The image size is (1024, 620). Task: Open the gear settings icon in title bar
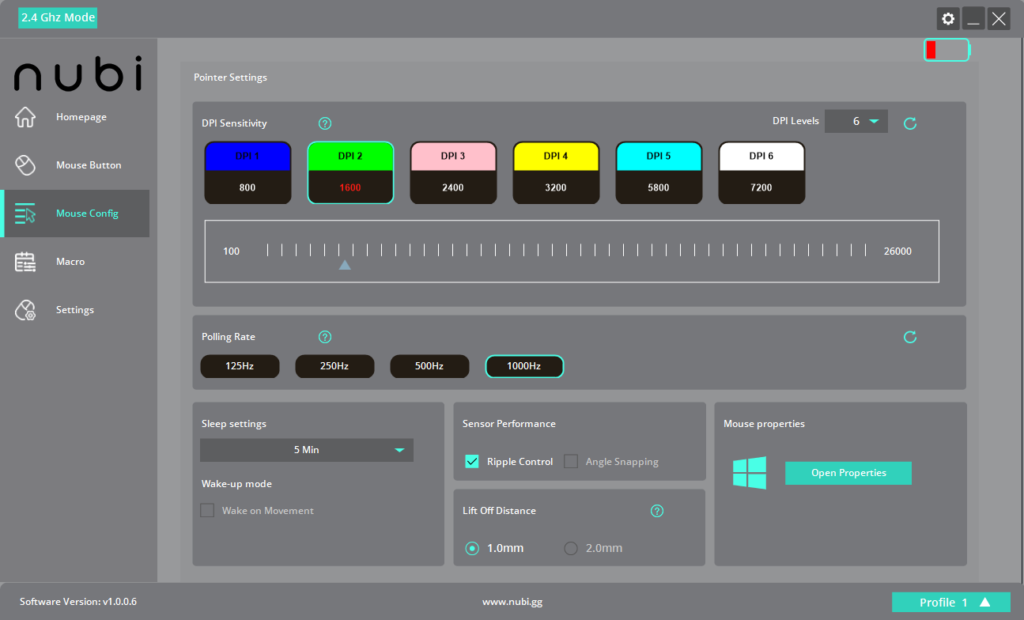[x=948, y=18]
